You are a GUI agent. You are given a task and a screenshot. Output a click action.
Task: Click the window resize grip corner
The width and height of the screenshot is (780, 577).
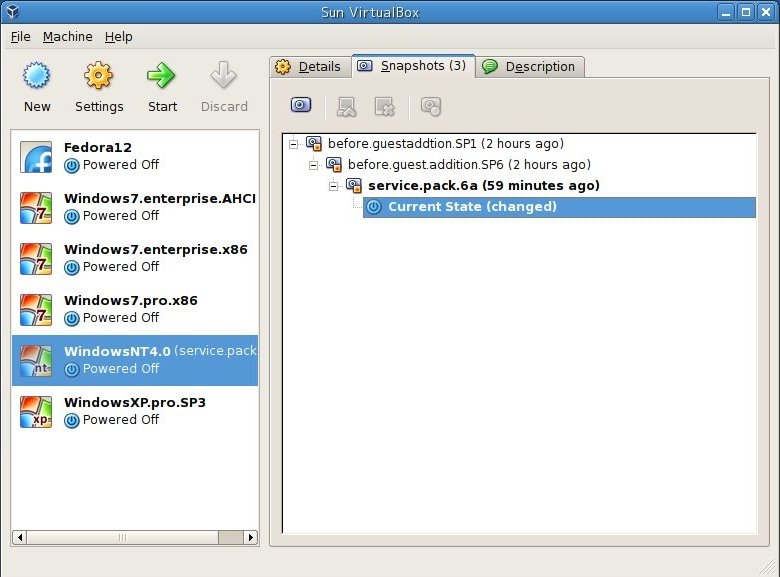769,567
